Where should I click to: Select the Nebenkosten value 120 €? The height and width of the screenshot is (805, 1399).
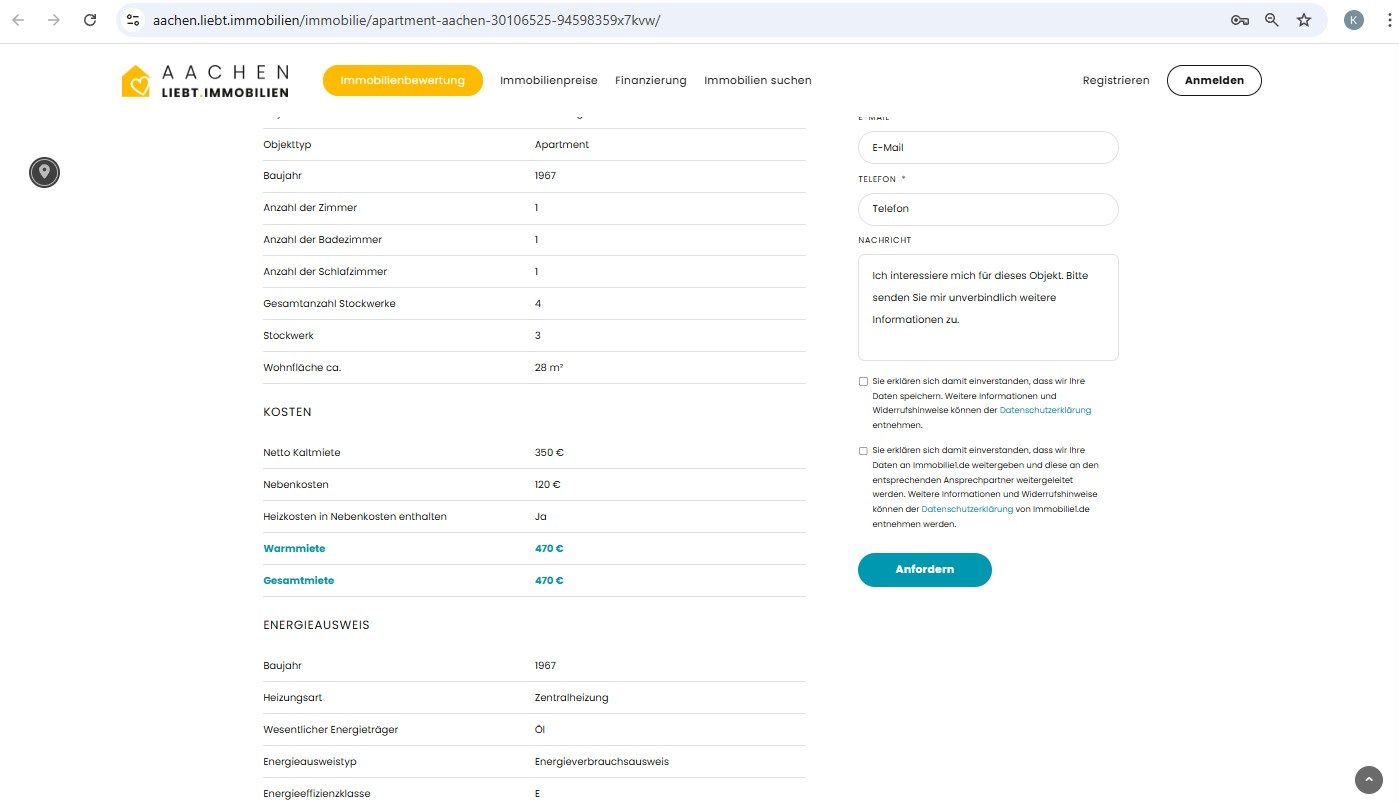point(547,484)
